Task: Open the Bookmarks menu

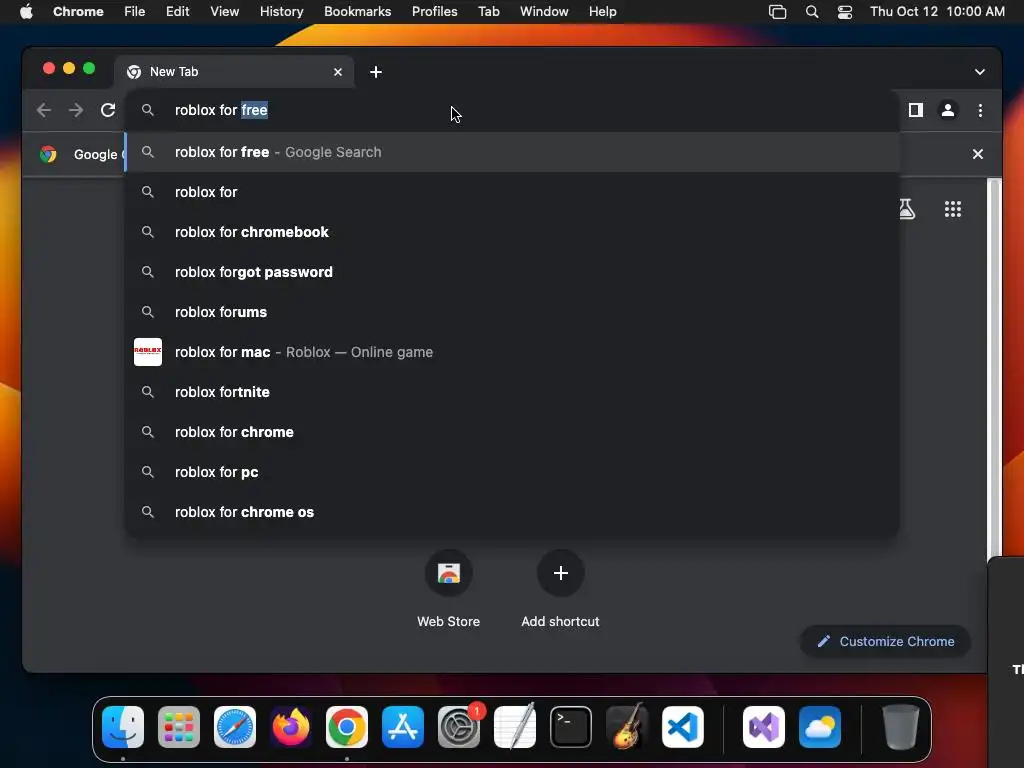Action: click(357, 12)
